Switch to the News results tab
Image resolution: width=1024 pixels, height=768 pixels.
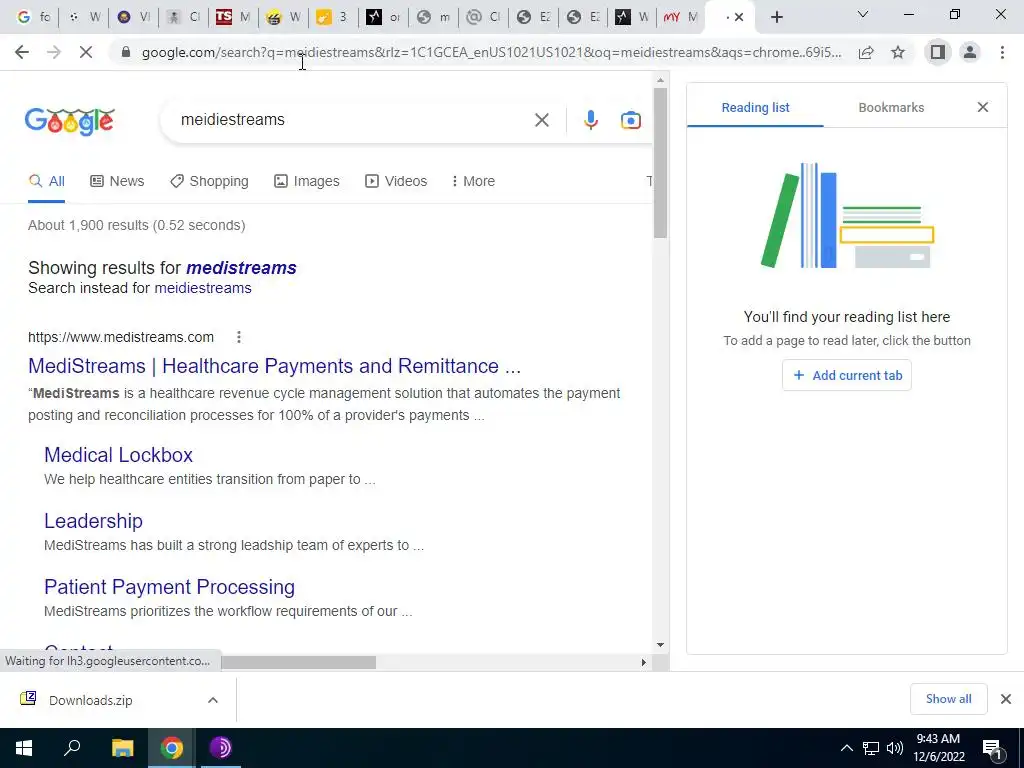tap(117, 181)
